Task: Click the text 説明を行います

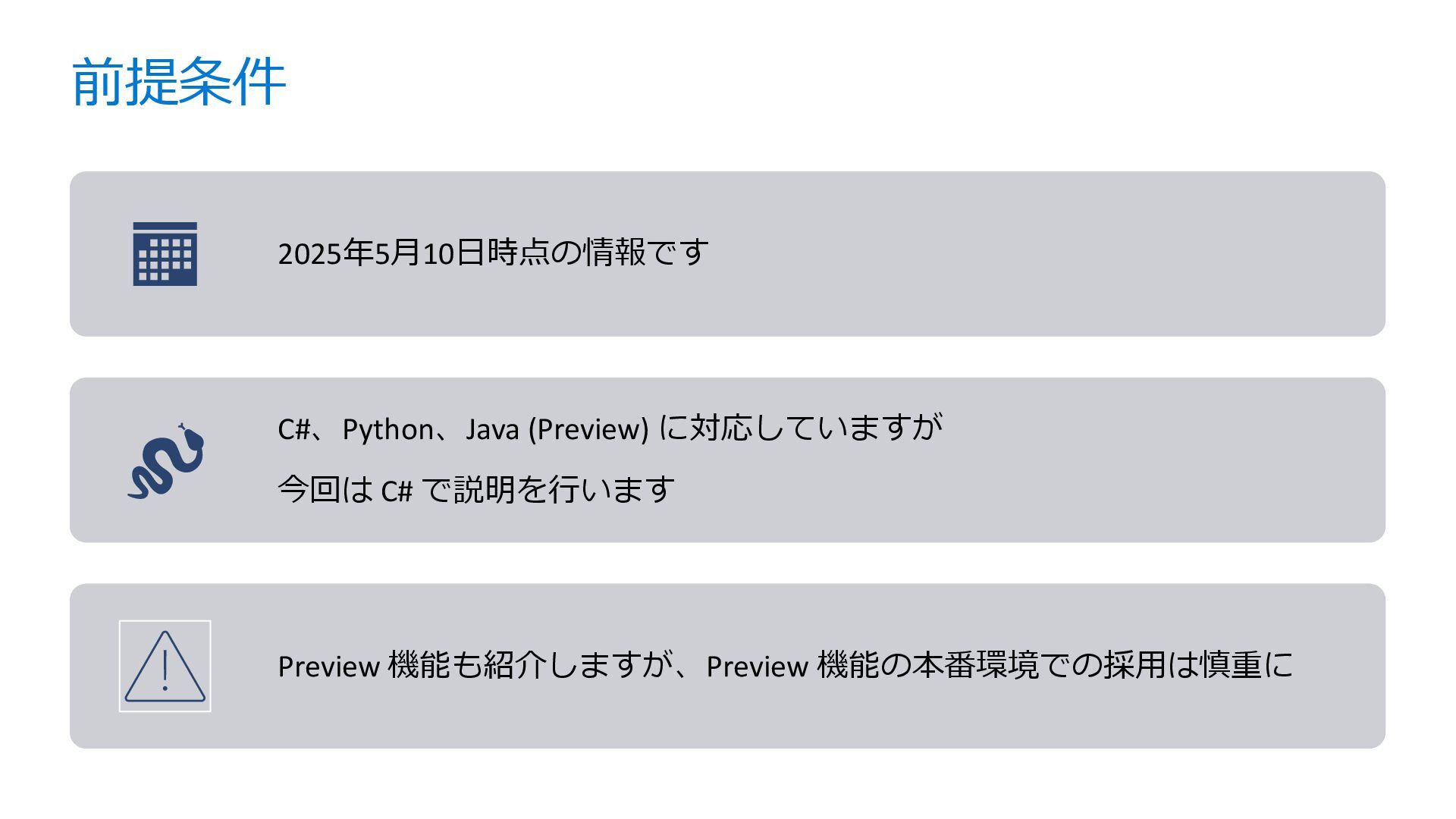Action: tap(563, 490)
